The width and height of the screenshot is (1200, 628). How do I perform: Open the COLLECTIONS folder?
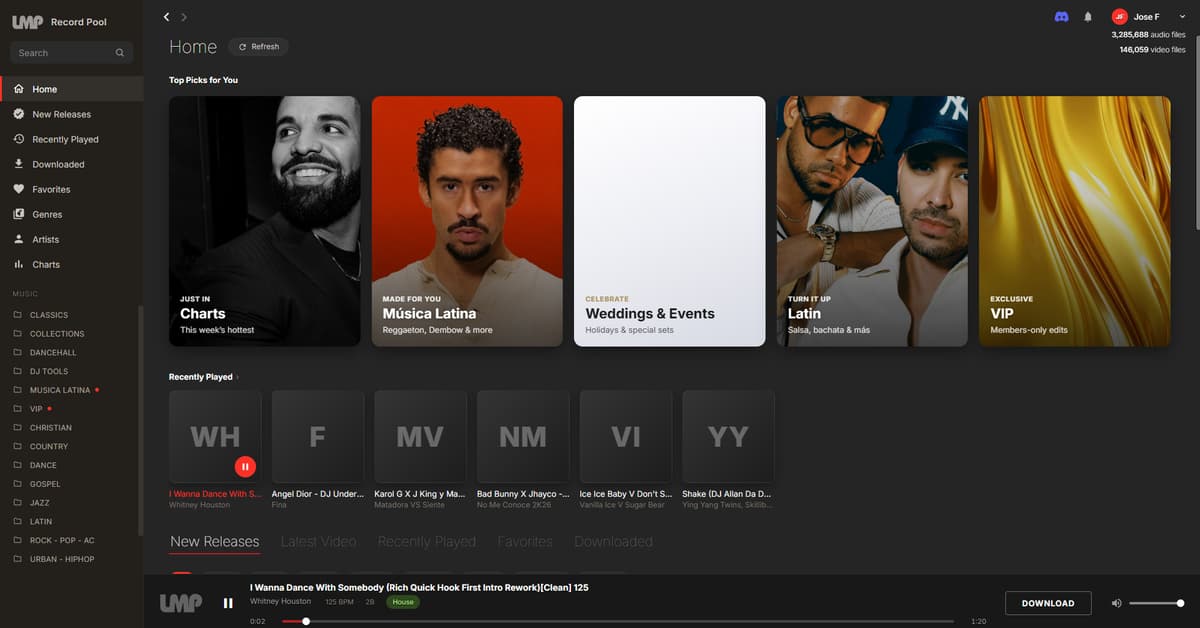click(57, 334)
